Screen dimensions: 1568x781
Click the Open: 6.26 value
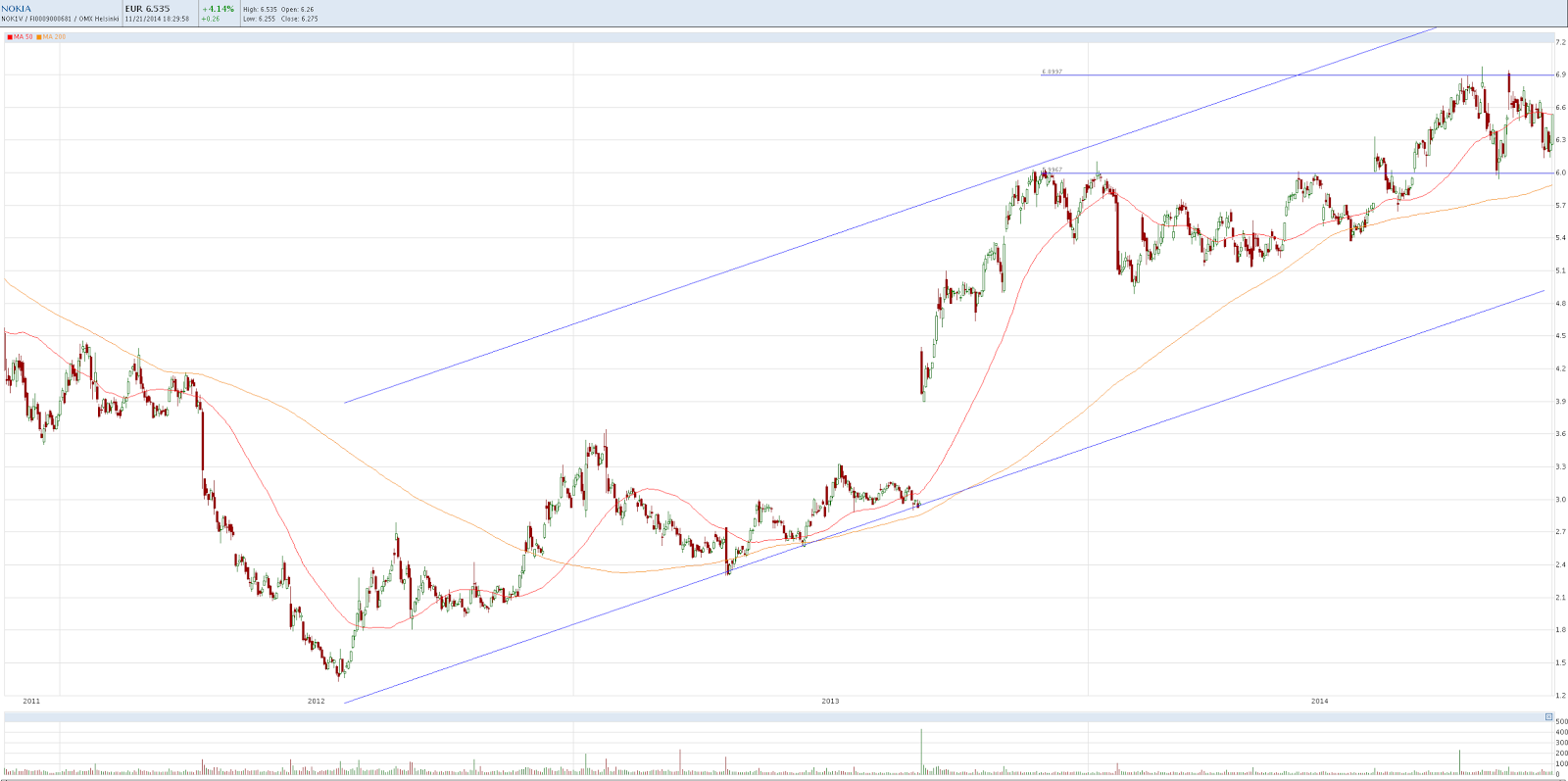[298, 9]
